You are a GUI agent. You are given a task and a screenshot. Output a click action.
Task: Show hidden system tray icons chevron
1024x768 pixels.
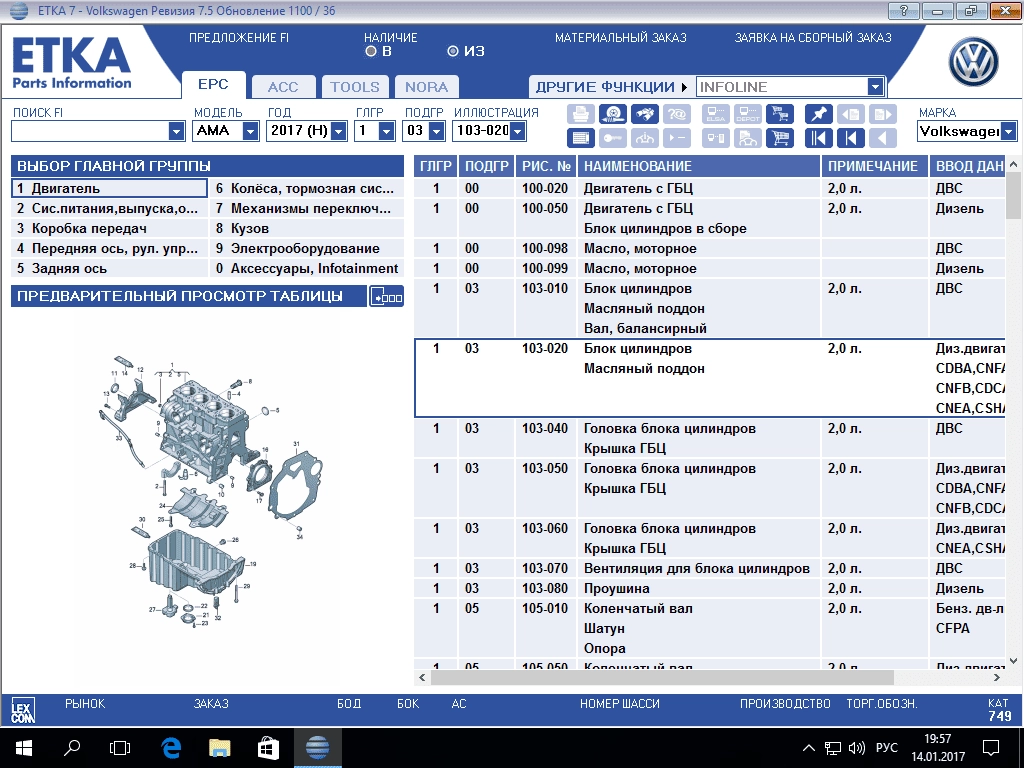808,748
